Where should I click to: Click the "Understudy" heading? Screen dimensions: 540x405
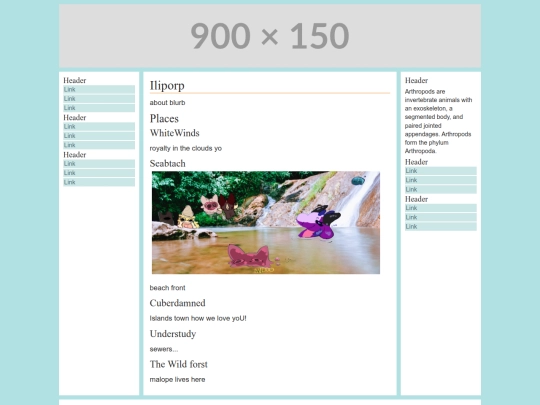(x=173, y=334)
